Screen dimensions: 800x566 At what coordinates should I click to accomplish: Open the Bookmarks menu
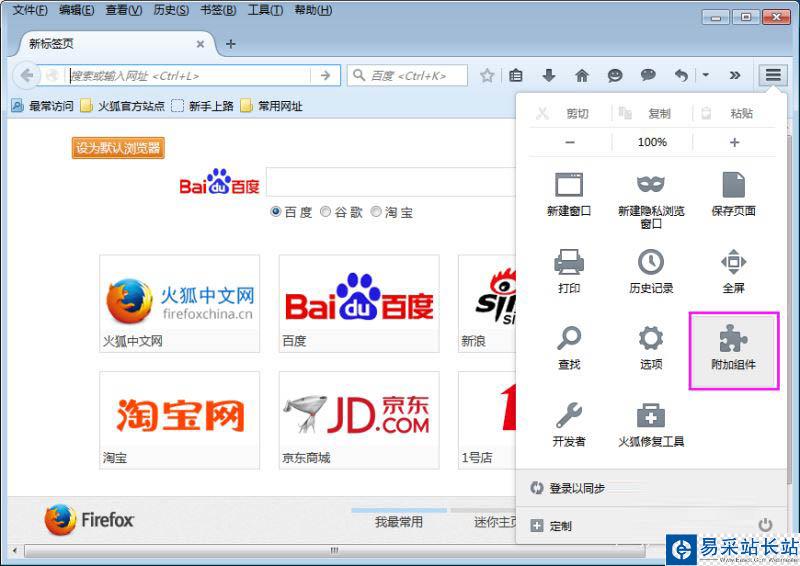(x=218, y=10)
